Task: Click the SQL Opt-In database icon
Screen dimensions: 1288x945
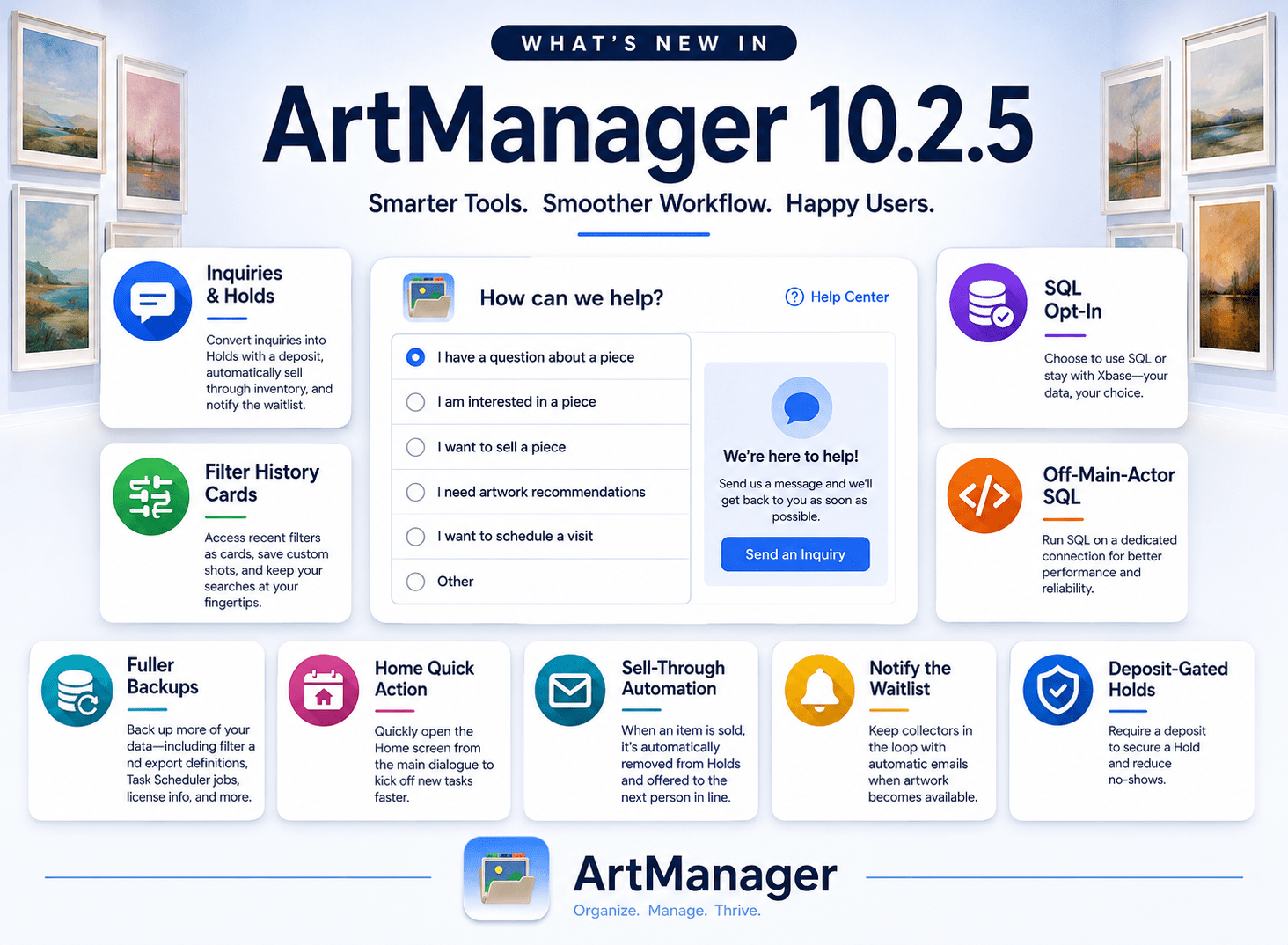Action: (988, 303)
